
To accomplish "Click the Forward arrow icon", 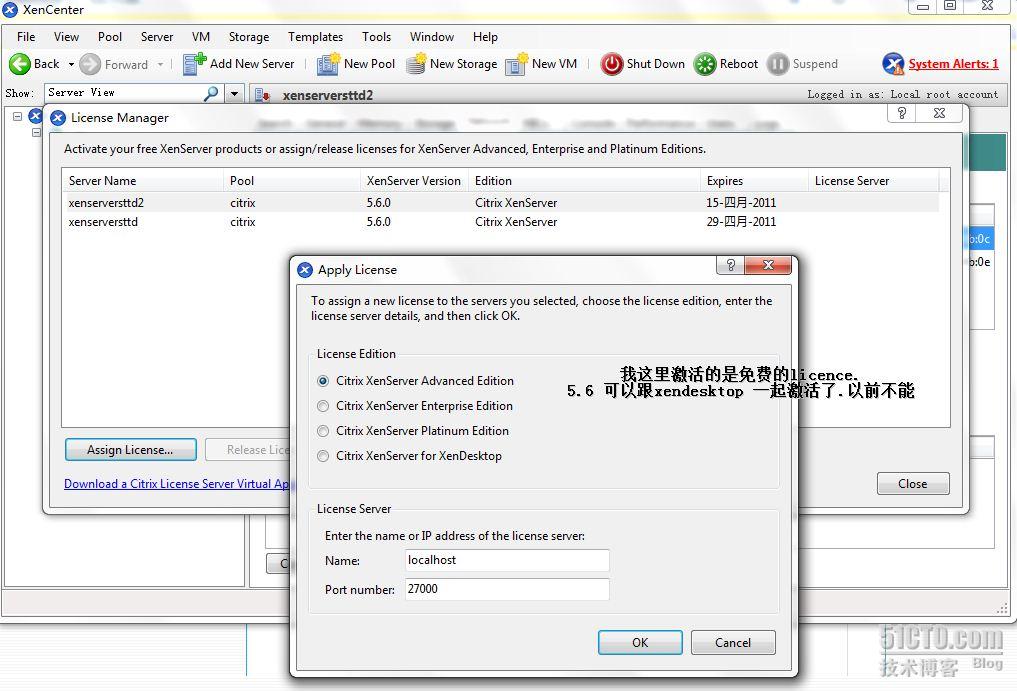I will tap(90, 64).
